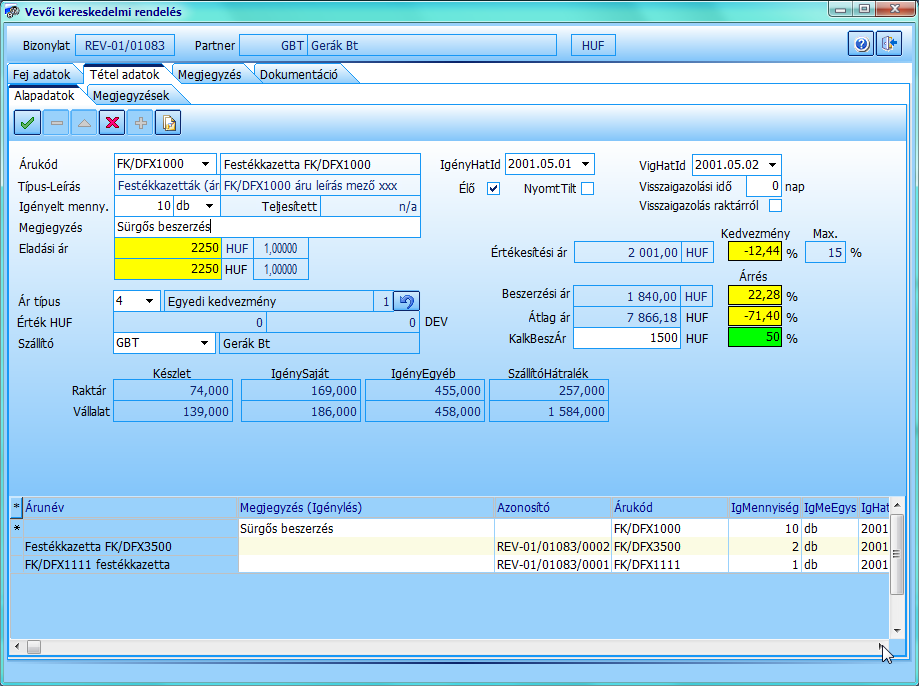Click the horizontal scrollbar left arrow
Image resolution: width=919 pixels, height=686 pixels.
click(17, 646)
